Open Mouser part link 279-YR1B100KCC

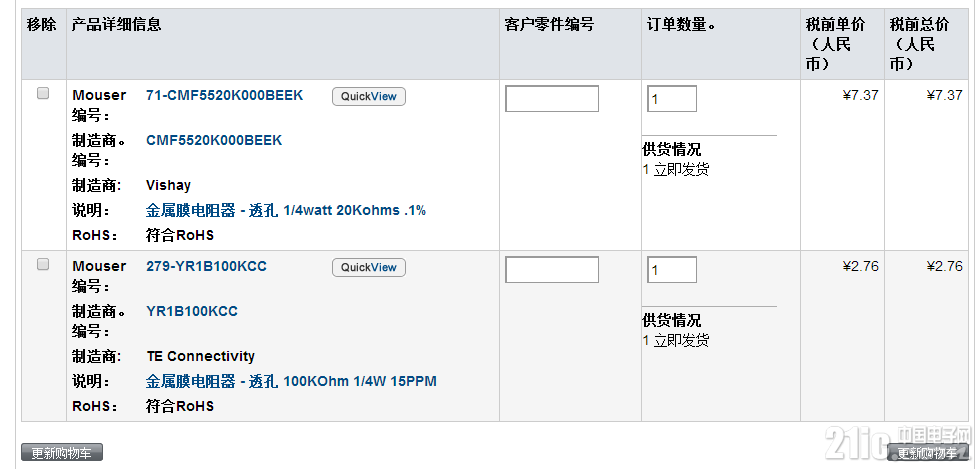206,267
